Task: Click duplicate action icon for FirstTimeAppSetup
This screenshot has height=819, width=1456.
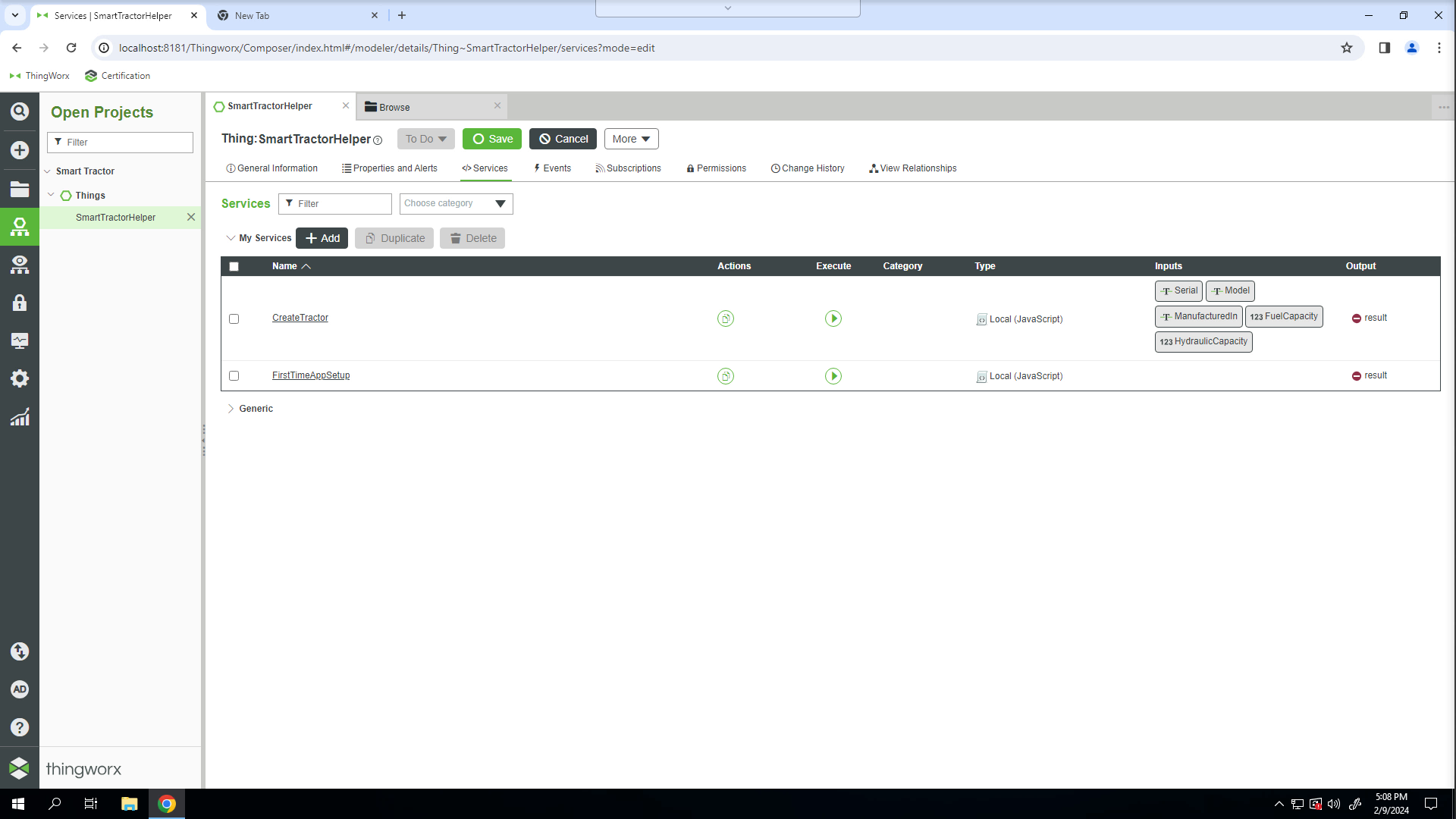Action: point(725,376)
